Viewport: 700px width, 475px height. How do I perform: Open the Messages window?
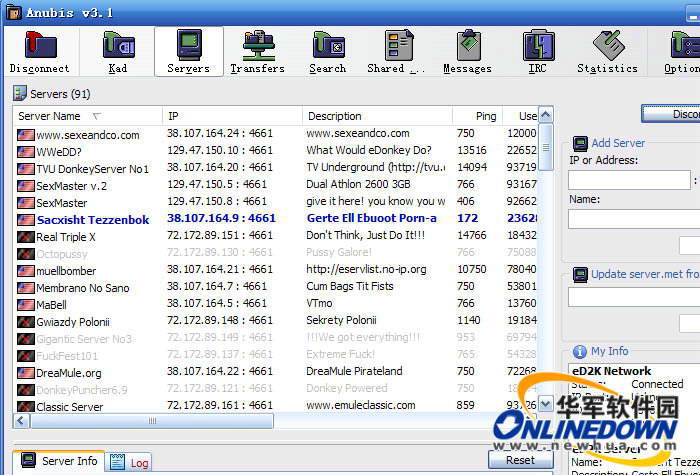(467, 51)
